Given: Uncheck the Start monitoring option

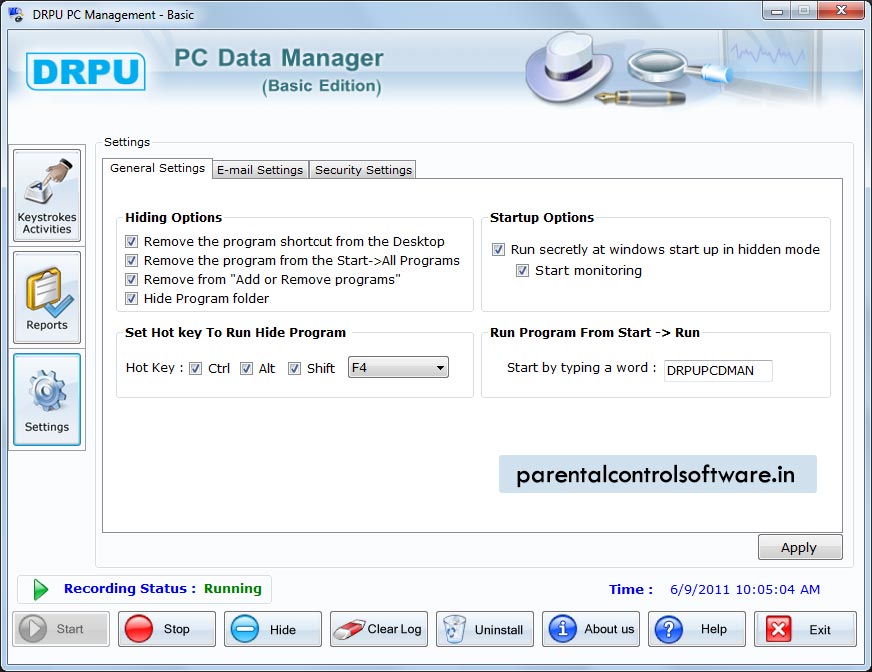Looking at the screenshot, I should 522,270.
